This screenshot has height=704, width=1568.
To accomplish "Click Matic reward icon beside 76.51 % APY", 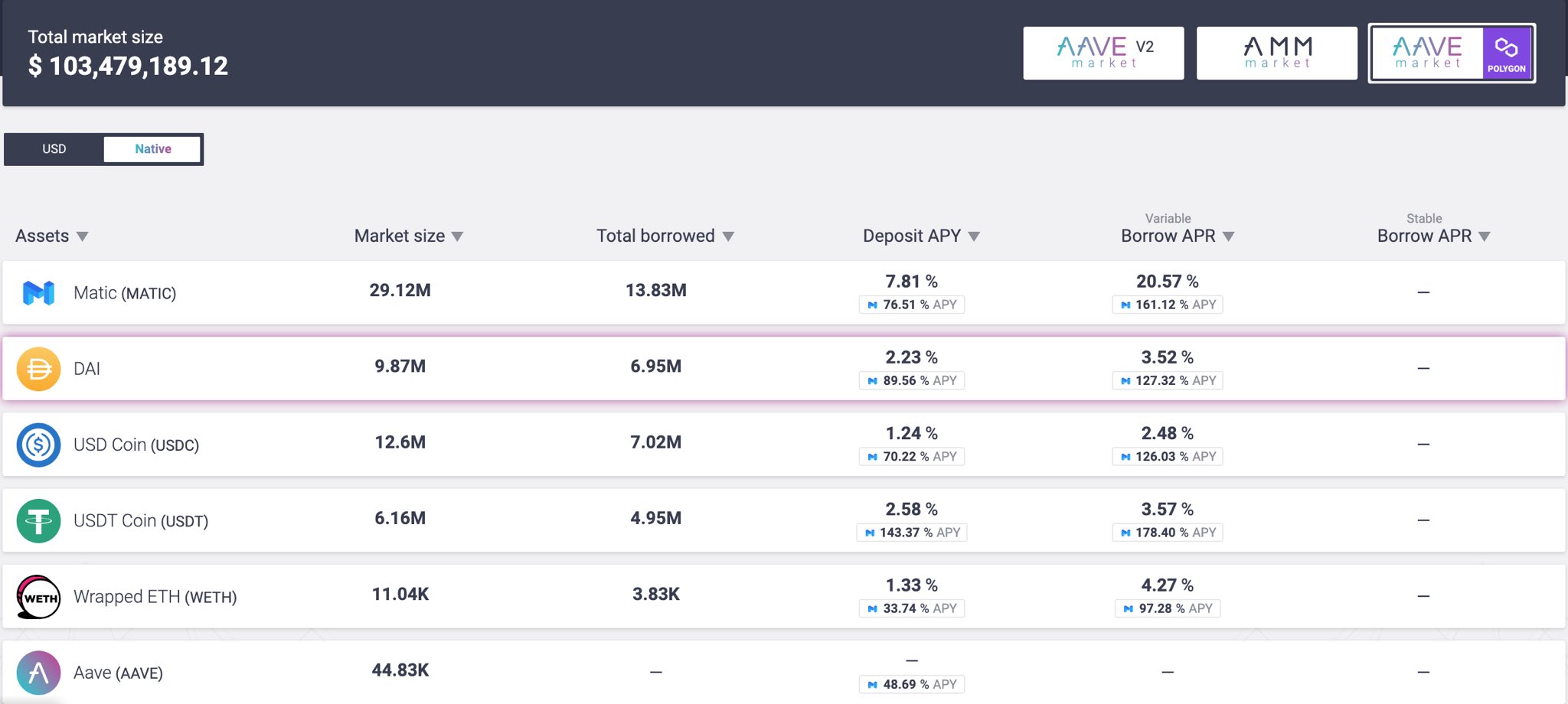I will pos(872,305).
